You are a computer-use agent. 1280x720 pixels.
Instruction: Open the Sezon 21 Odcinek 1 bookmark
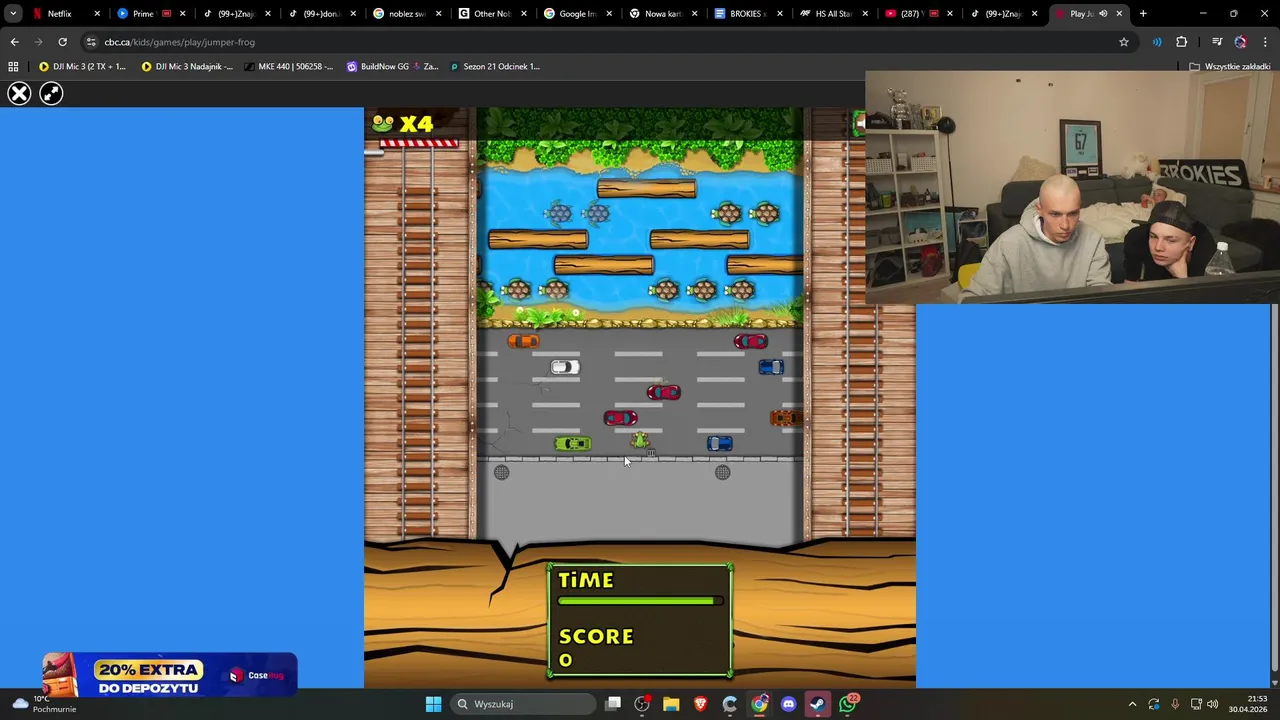tap(495, 67)
